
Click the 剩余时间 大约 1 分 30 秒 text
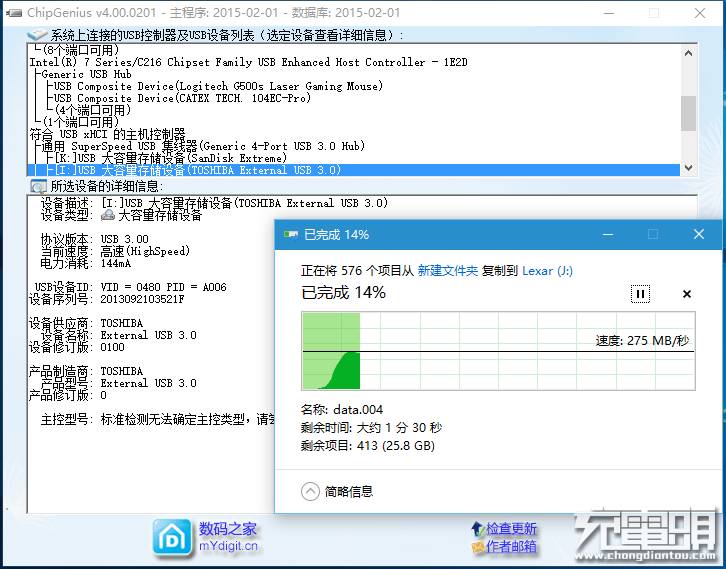pos(371,427)
